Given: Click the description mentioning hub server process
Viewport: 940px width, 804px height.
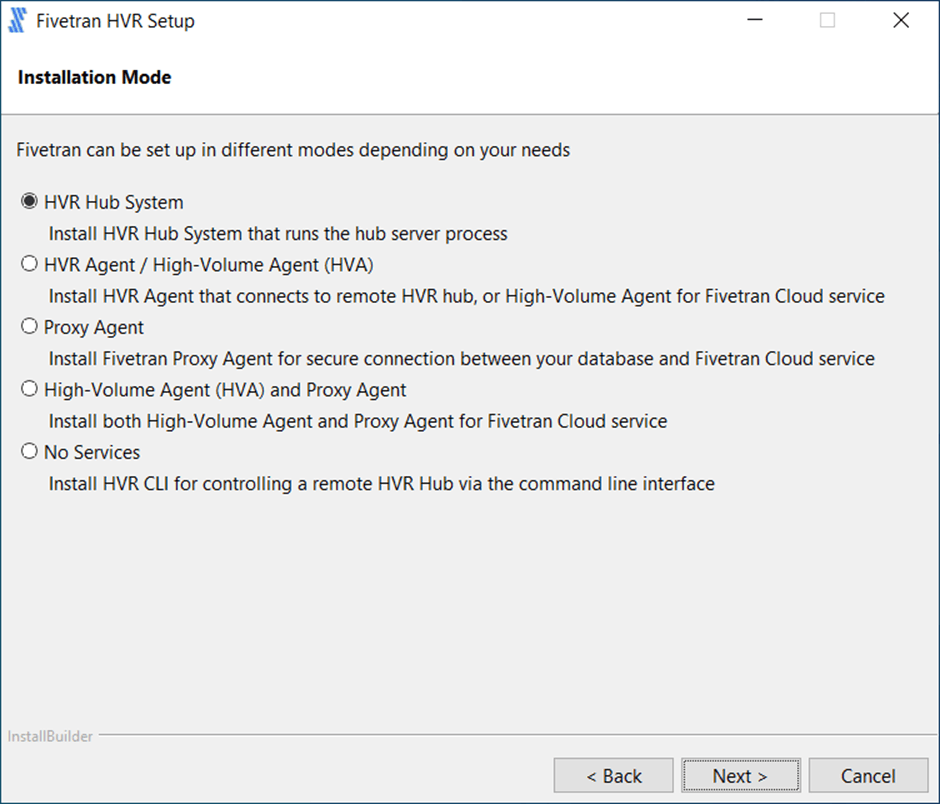Looking at the screenshot, I should (278, 234).
